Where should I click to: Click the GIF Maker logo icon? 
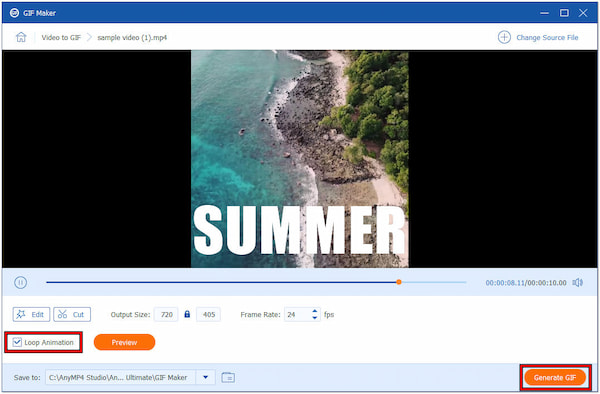coord(14,13)
